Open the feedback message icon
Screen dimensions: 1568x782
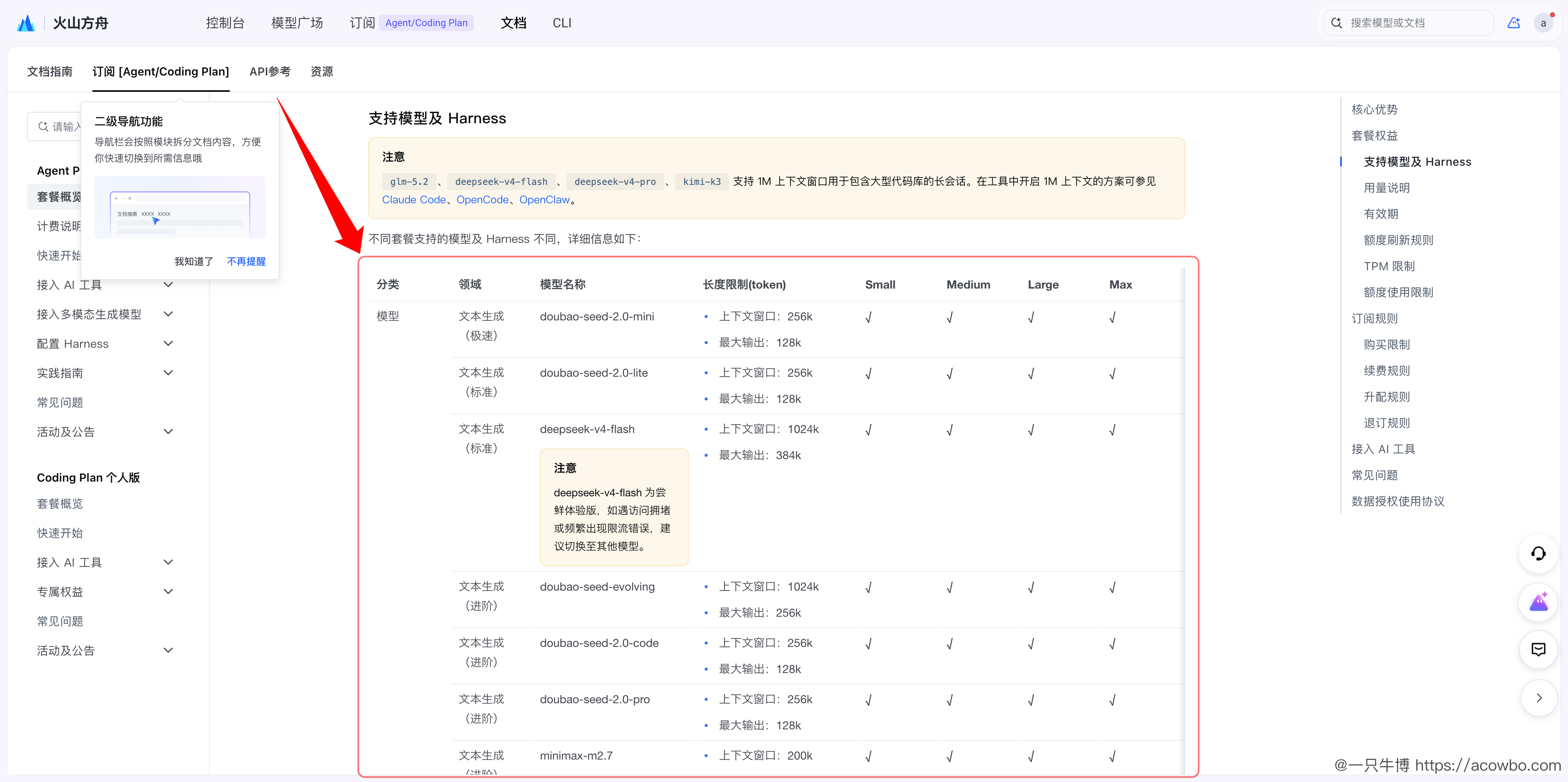point(1538,649)
